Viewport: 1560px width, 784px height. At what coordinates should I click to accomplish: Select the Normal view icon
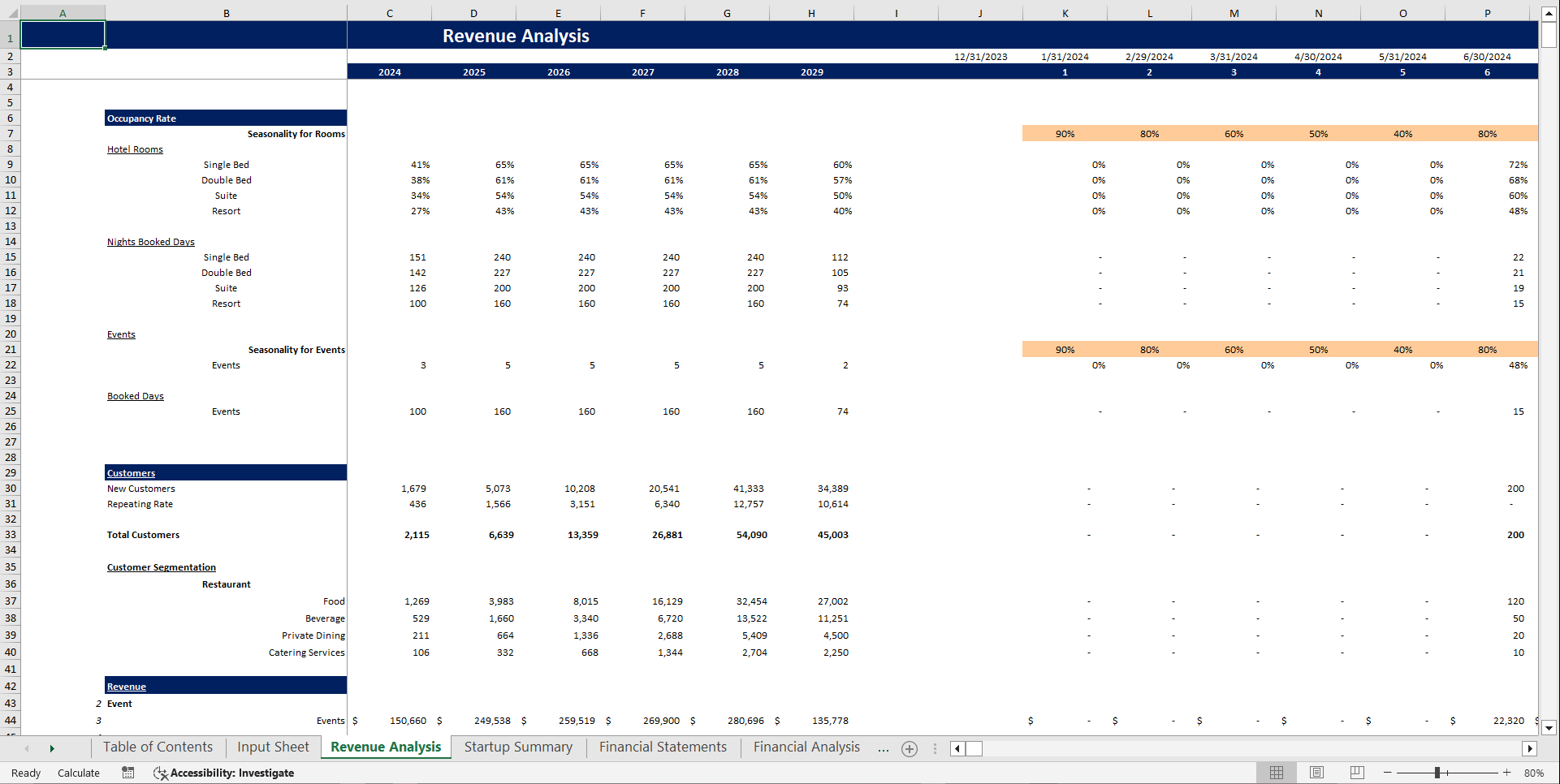click(x=1277, y=773)
